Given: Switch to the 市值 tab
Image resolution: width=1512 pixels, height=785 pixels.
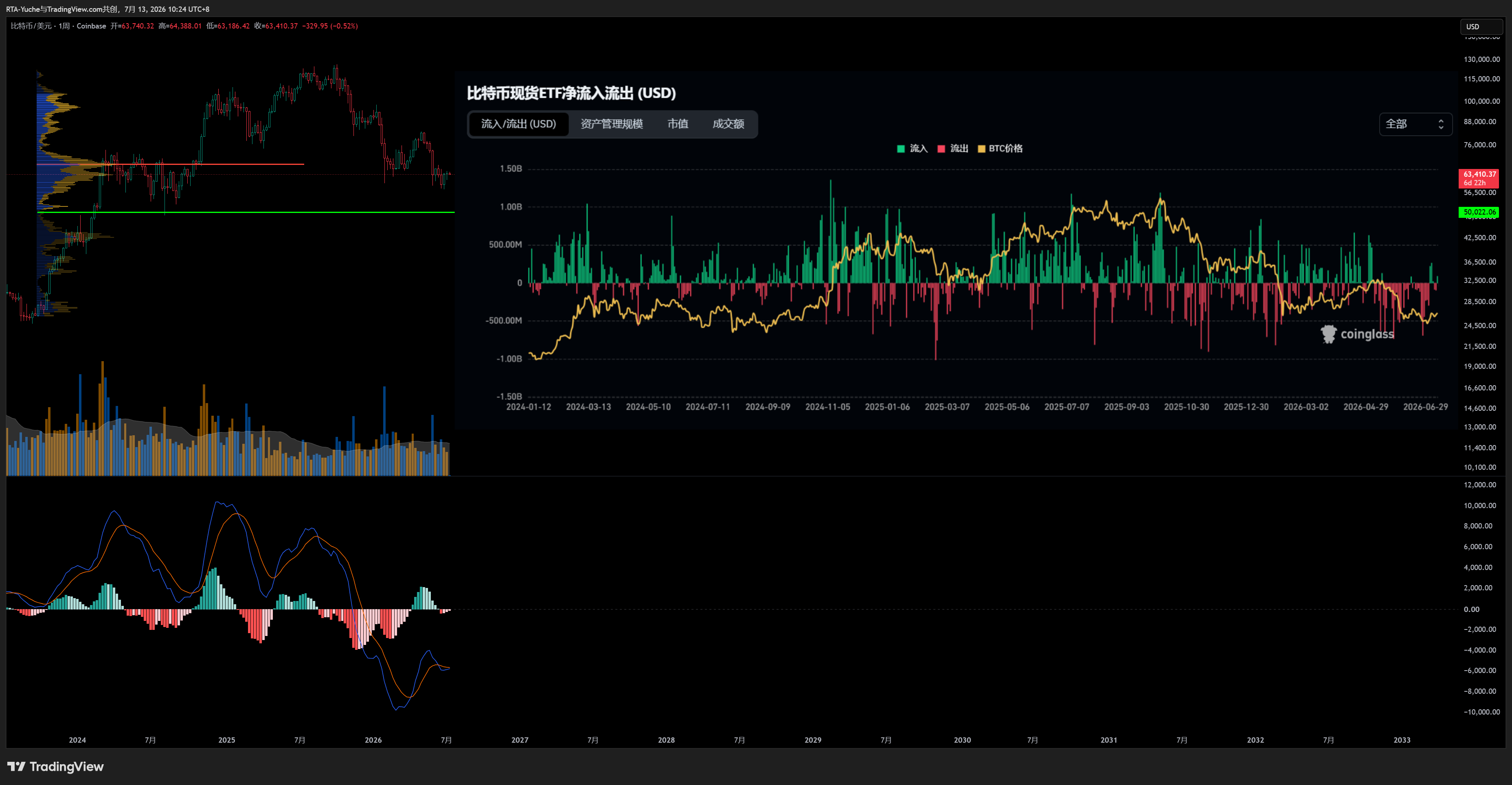Looking at the screenshot, I should [x=678, y=124].
